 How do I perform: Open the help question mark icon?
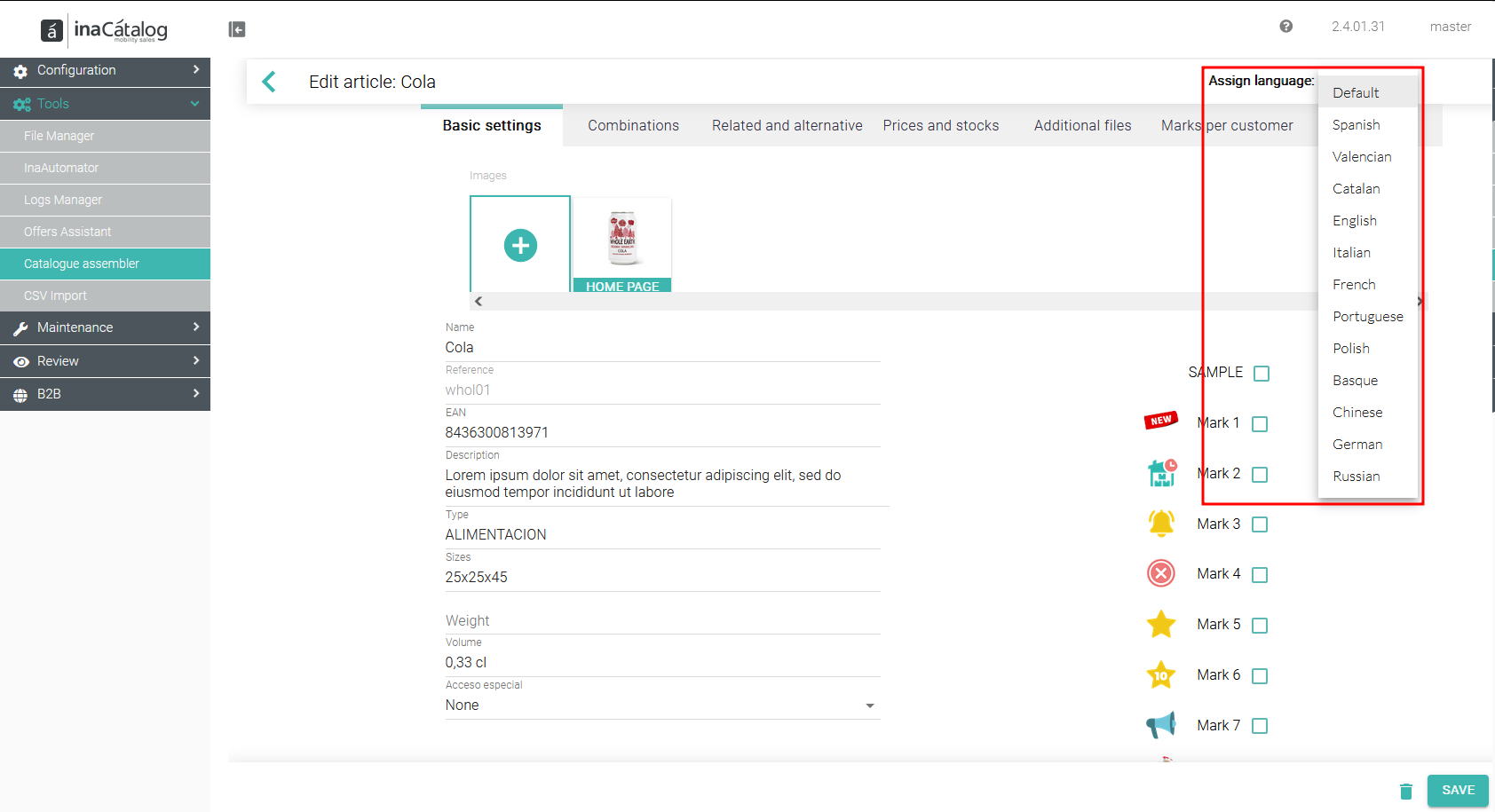coord(1285,27)
